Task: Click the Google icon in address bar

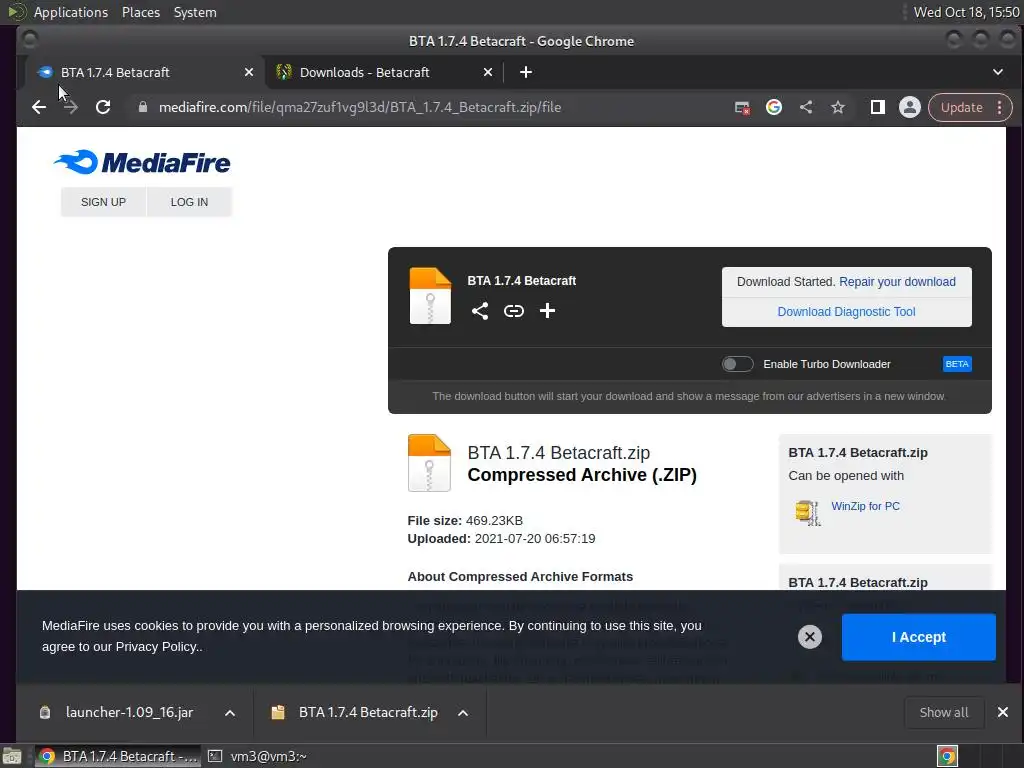Action: pos(774,107)
